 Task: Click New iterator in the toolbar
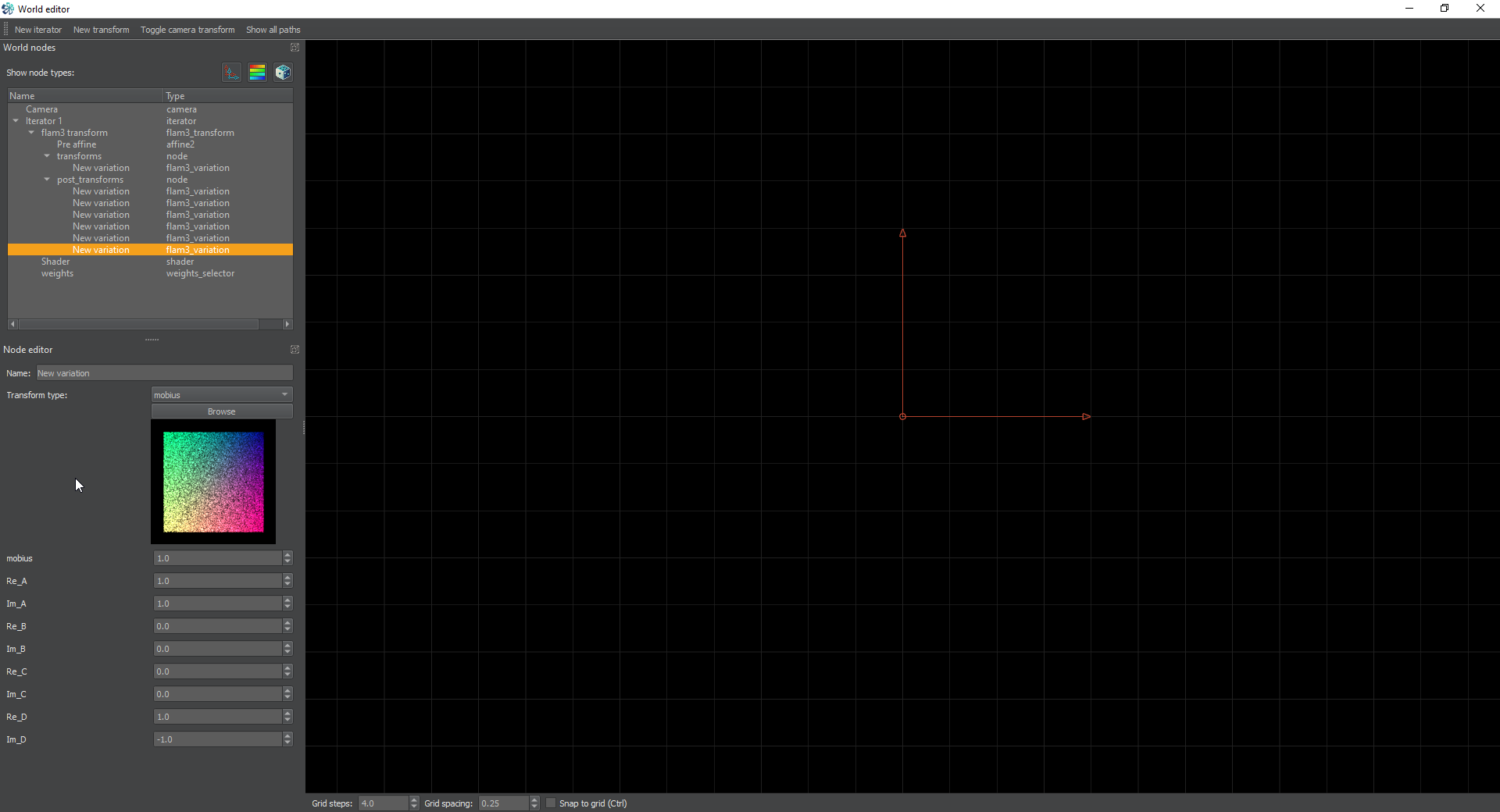38,30
